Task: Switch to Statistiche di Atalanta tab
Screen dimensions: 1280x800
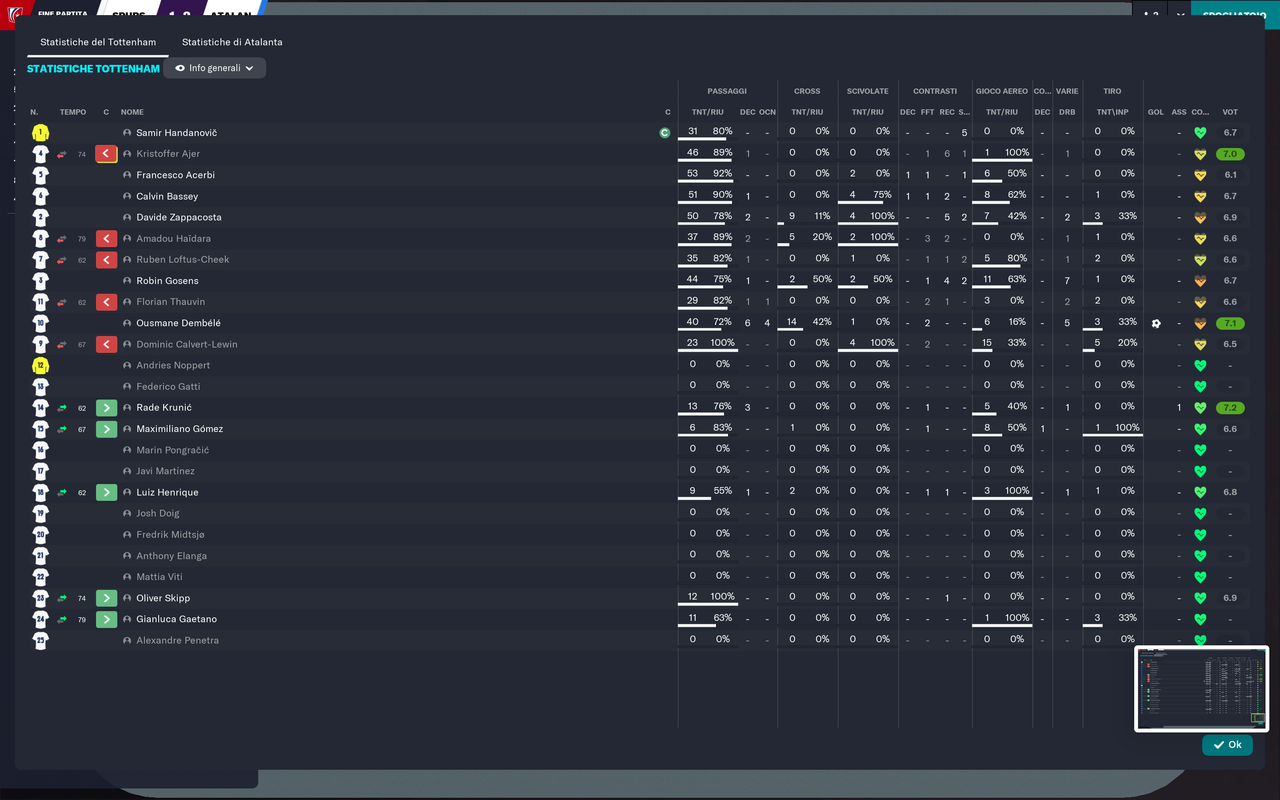Action: coord(232,42)
